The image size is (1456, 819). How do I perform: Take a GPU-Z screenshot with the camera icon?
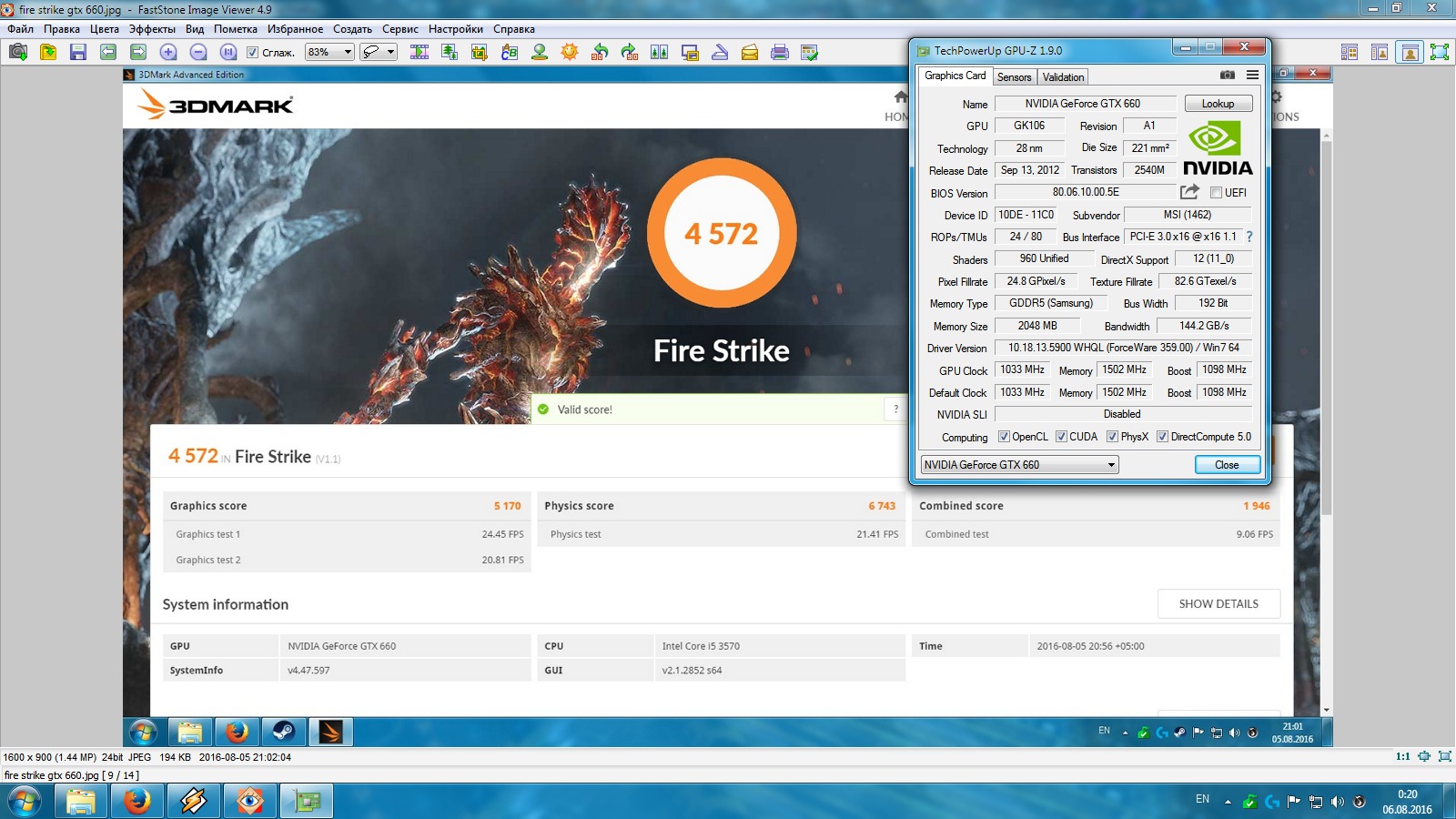1228,76
